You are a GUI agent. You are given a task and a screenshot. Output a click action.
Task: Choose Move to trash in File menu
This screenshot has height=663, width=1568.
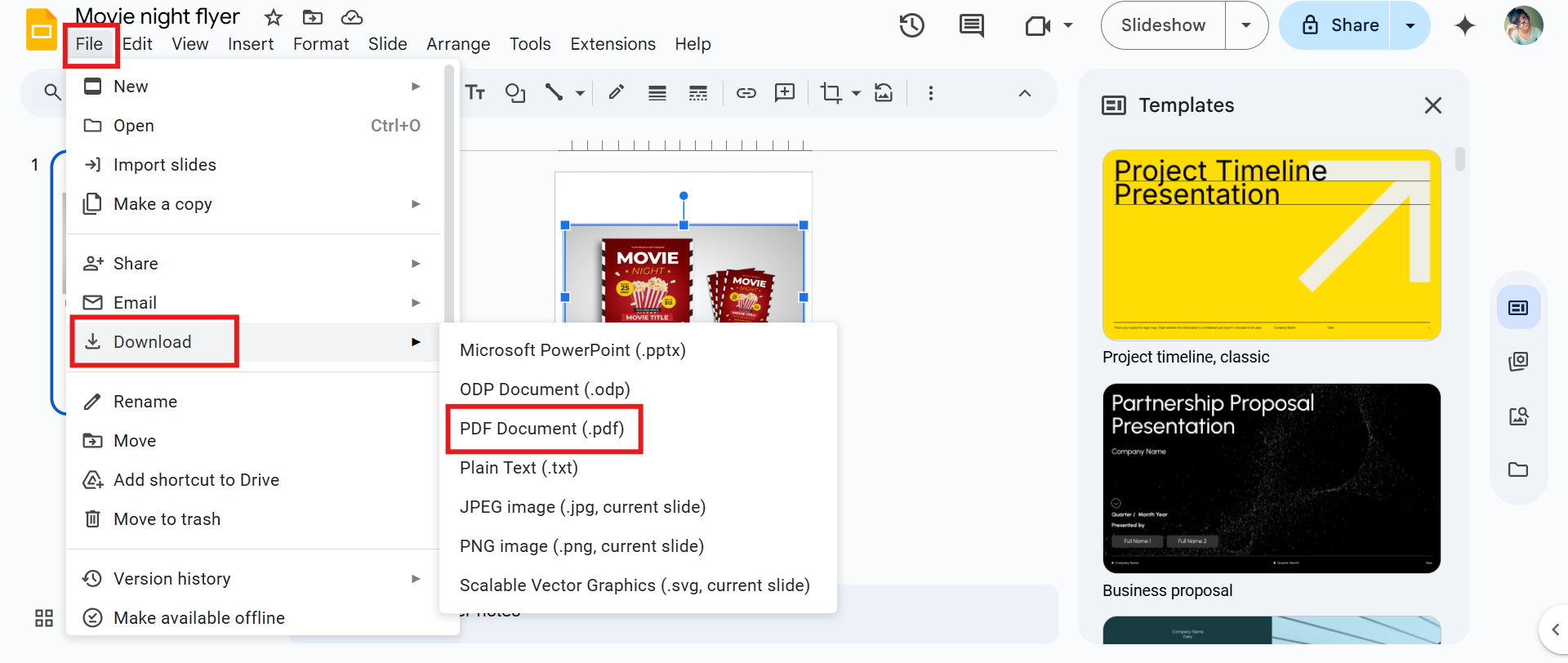click(x=253, y=519)
